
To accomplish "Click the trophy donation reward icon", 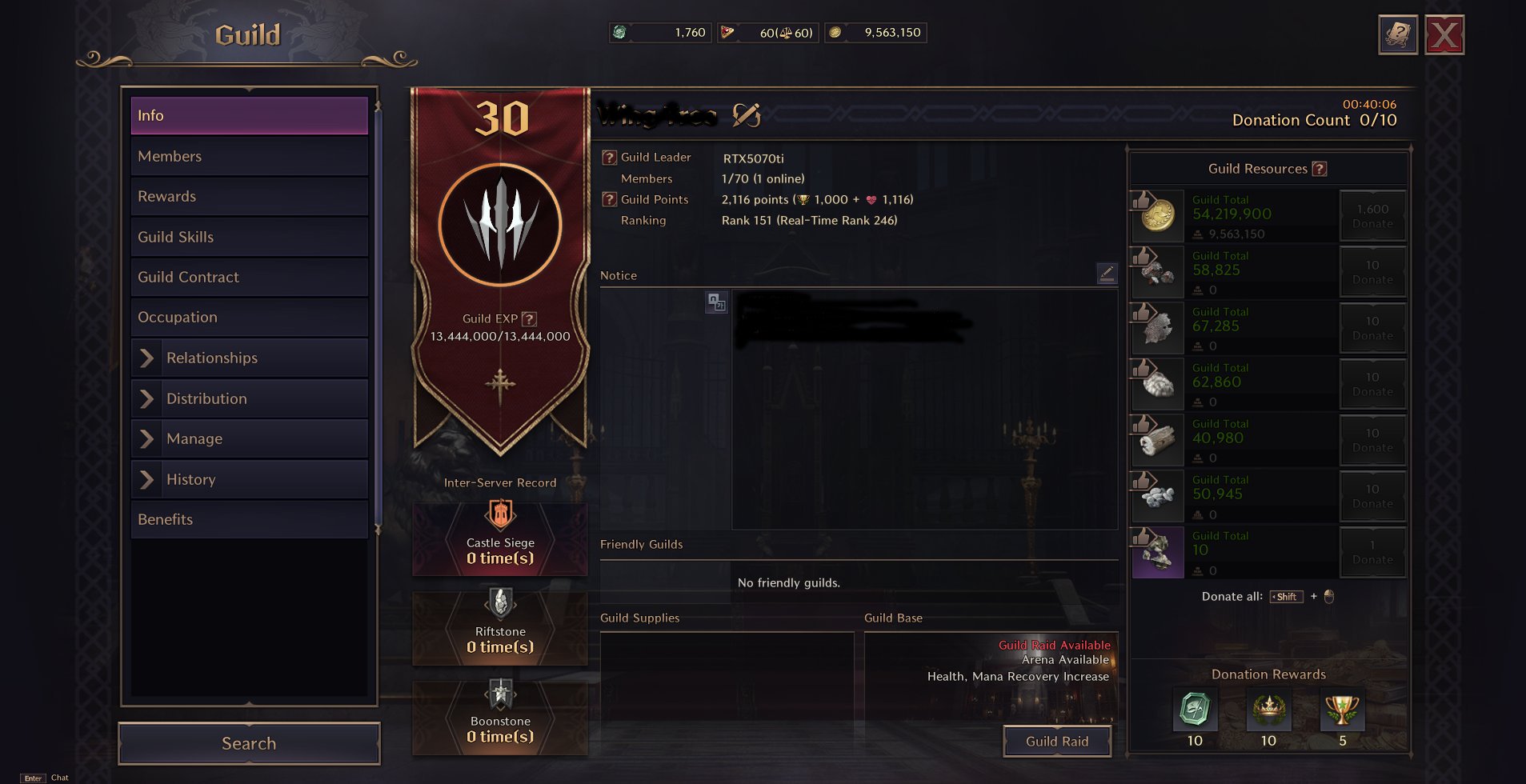I will tap(1342, 709).
